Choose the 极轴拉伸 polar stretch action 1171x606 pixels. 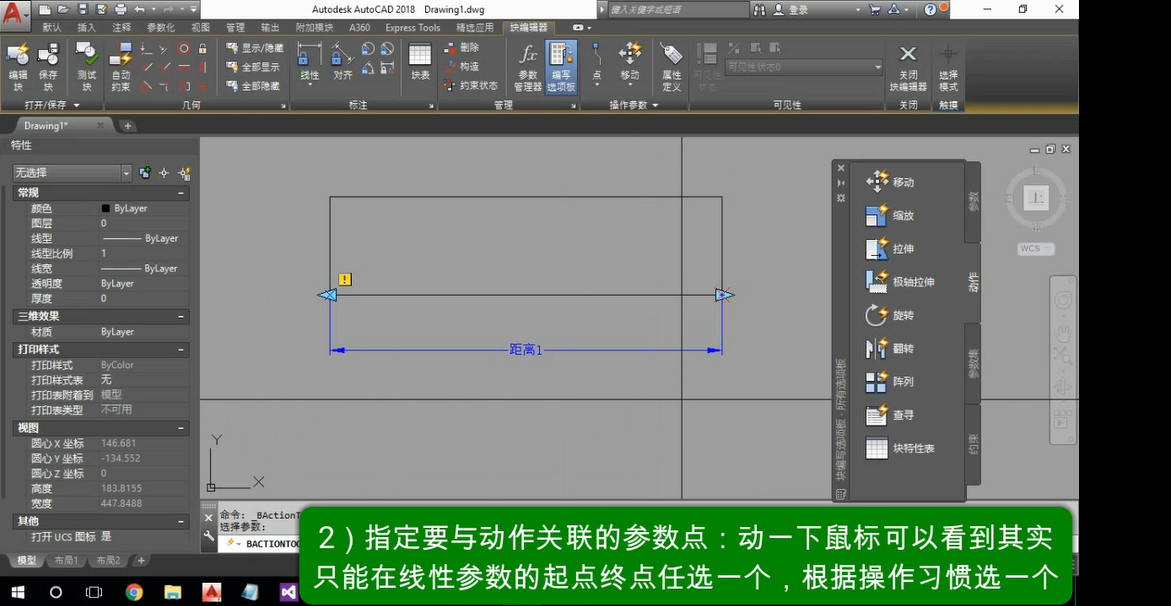[900, 282]
